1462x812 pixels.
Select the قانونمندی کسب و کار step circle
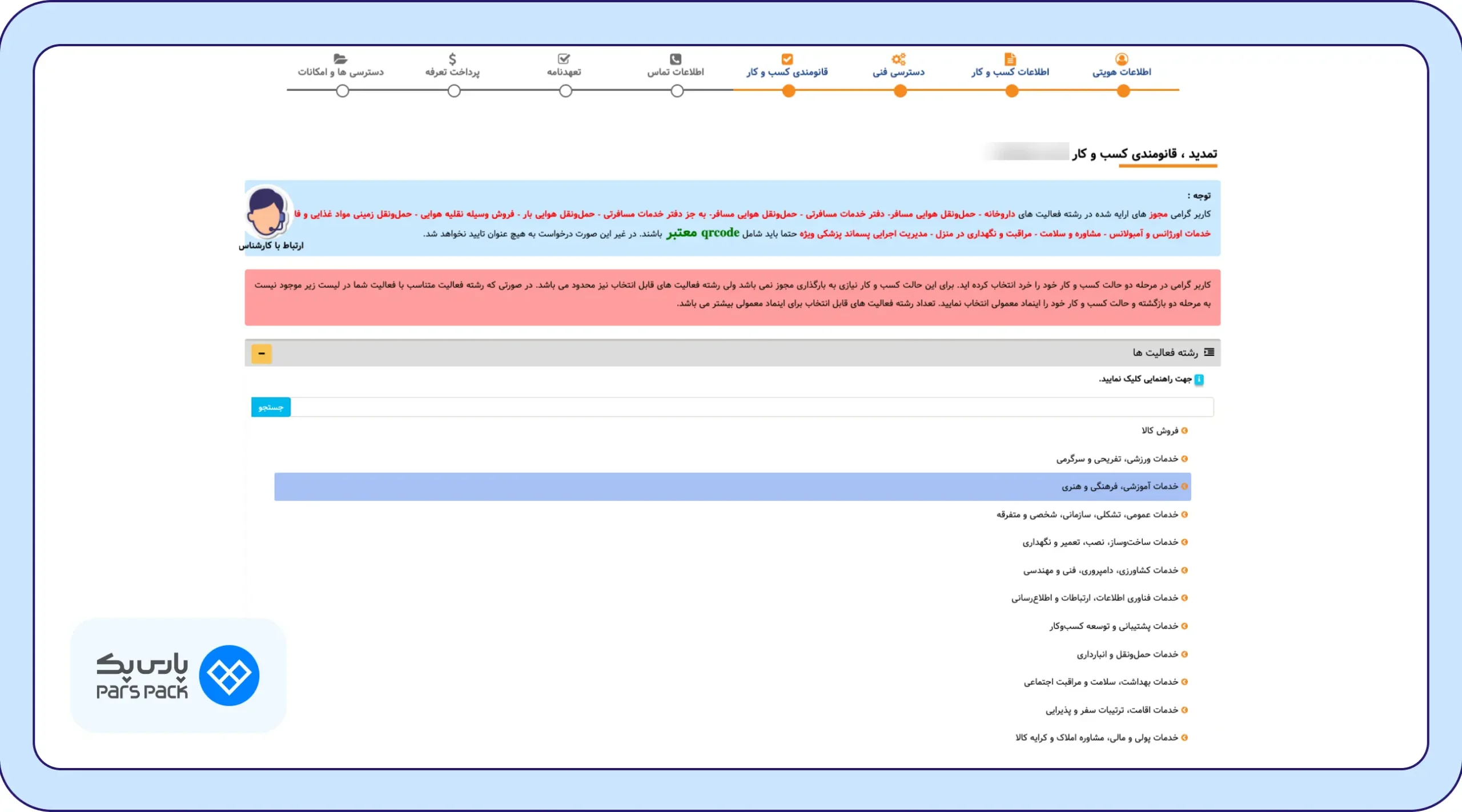[789, 91]
